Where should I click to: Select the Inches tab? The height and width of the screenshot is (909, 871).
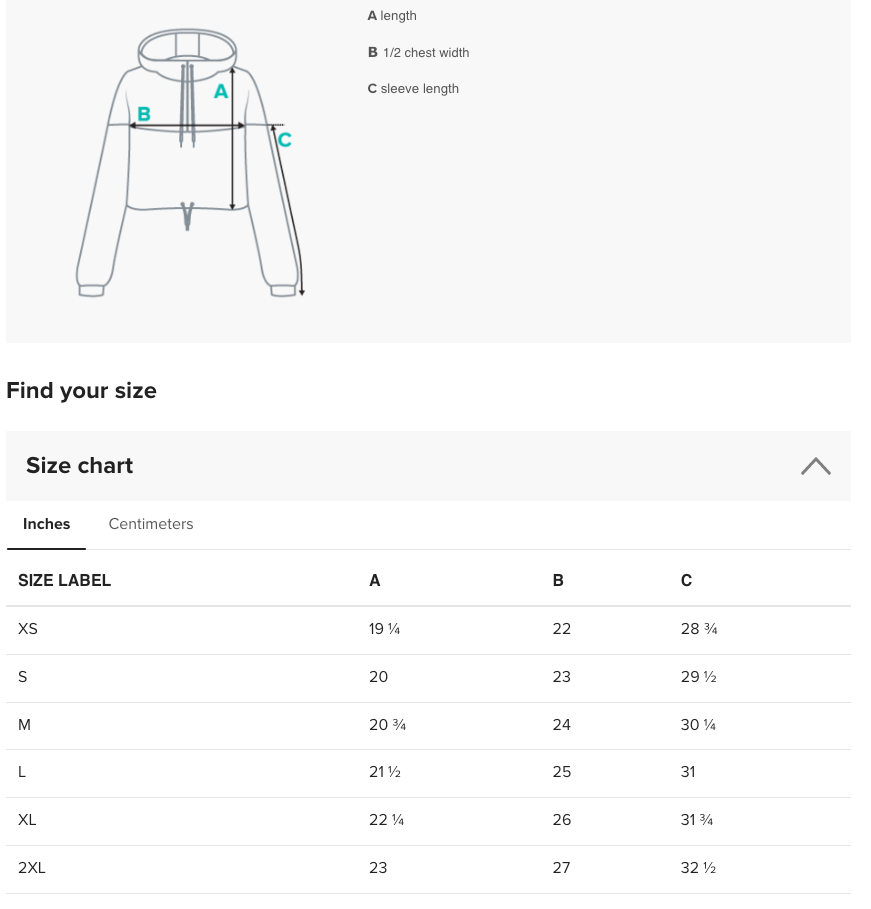click(46, 524)
